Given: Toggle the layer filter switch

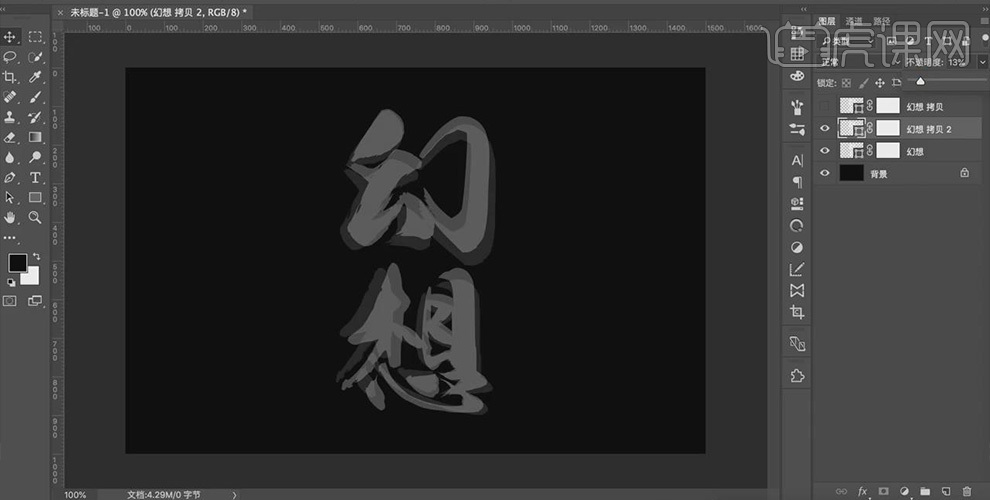Looking at the screenshot, I should [x=986, y=39].
